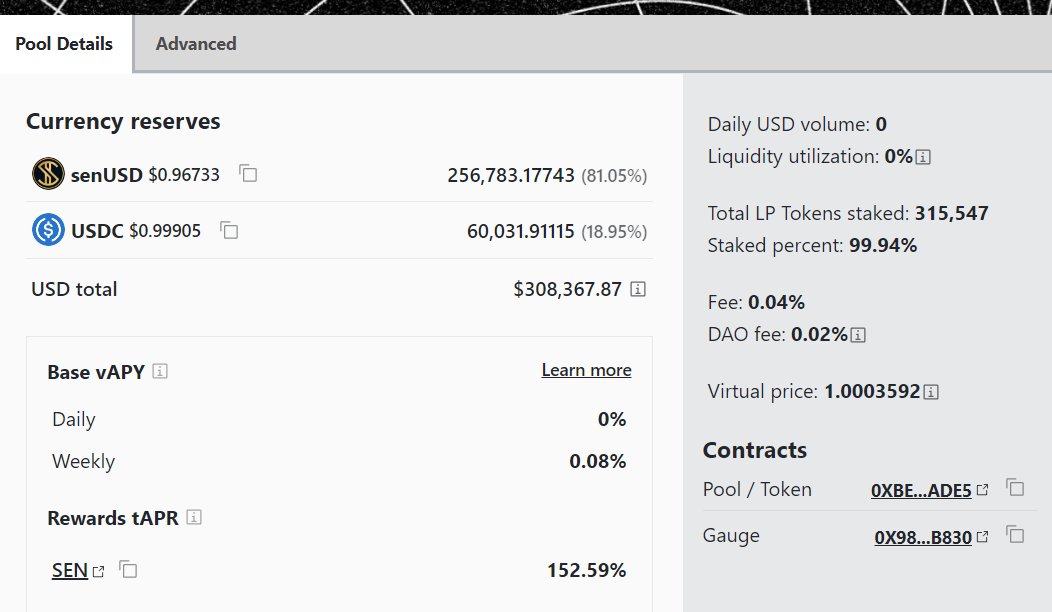
Task: Select the SEN rewards value 152.59%
Action: point(586,570)
